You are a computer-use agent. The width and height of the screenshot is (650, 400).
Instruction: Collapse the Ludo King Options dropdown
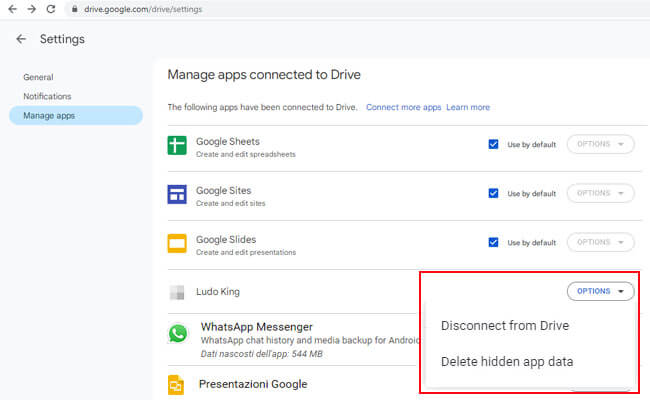tap(600, 291)
